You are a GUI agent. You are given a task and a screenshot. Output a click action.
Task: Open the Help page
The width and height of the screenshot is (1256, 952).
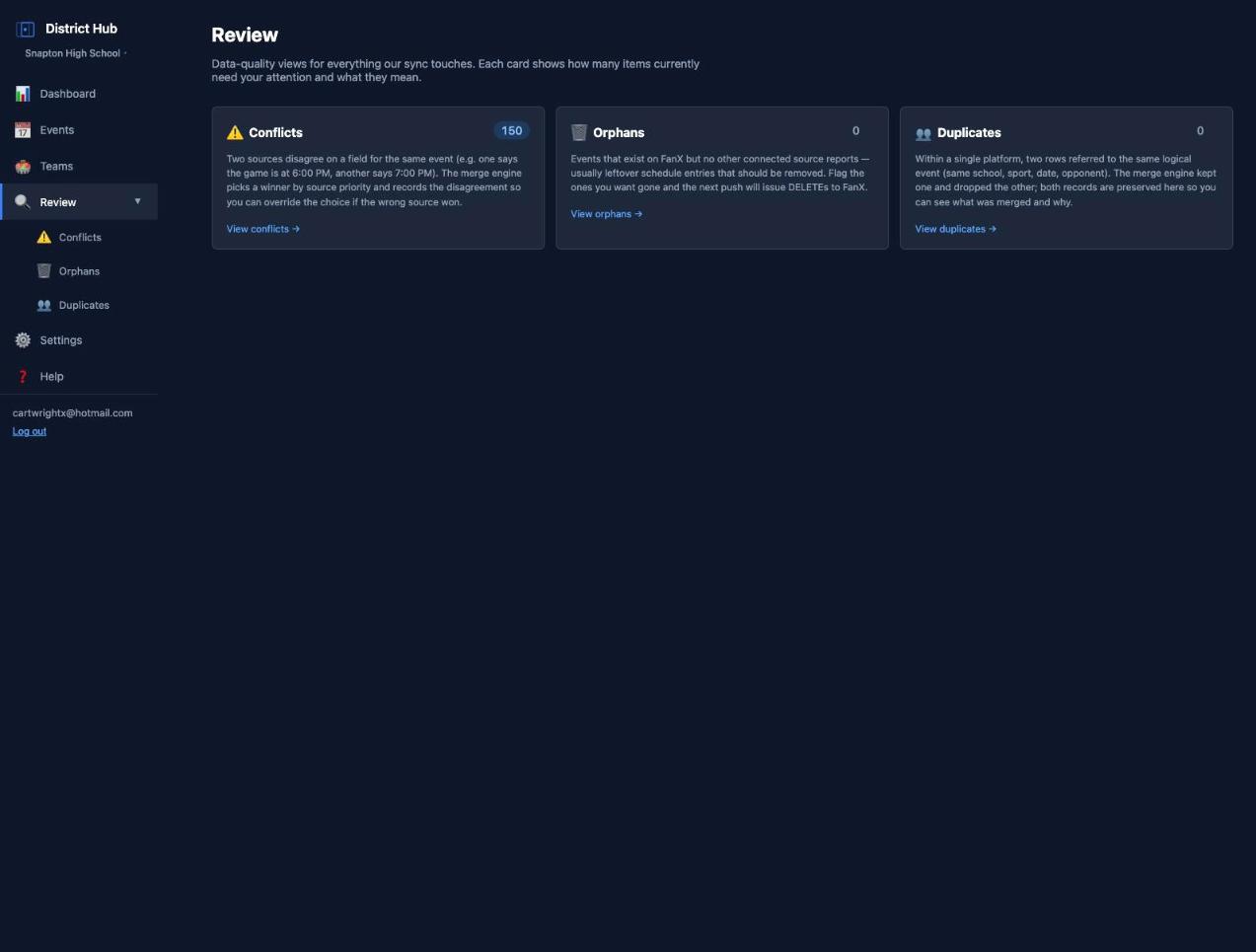coord(79,377)
